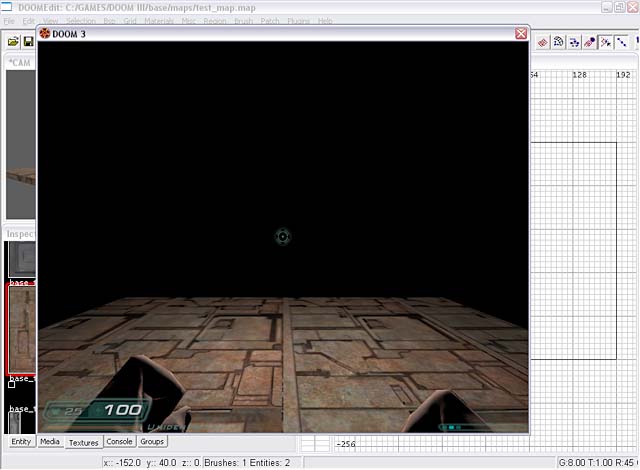Click the armor 25 HUD readout
The height and width of the screenshot is (470, 640).
tap(73, 411)
